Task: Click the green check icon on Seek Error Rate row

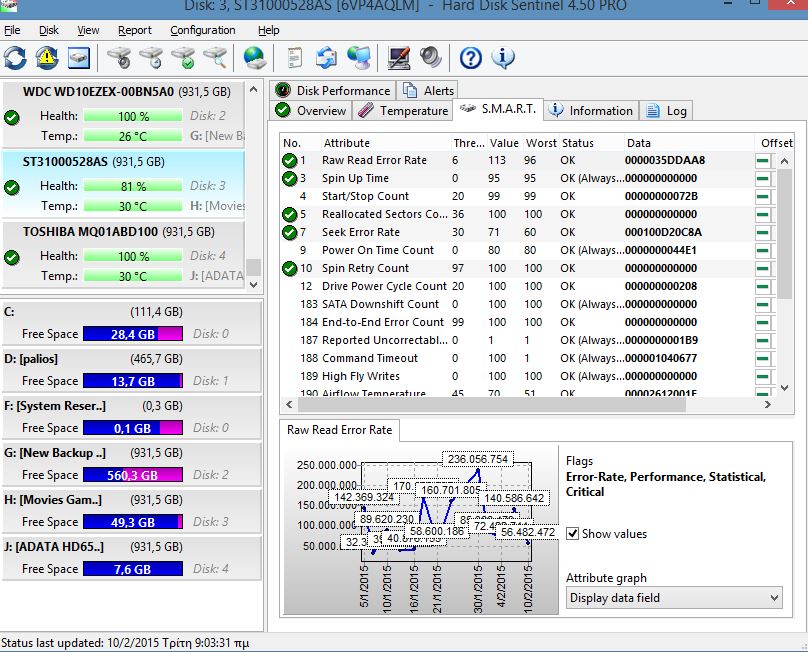Action: tap(290, 232)
